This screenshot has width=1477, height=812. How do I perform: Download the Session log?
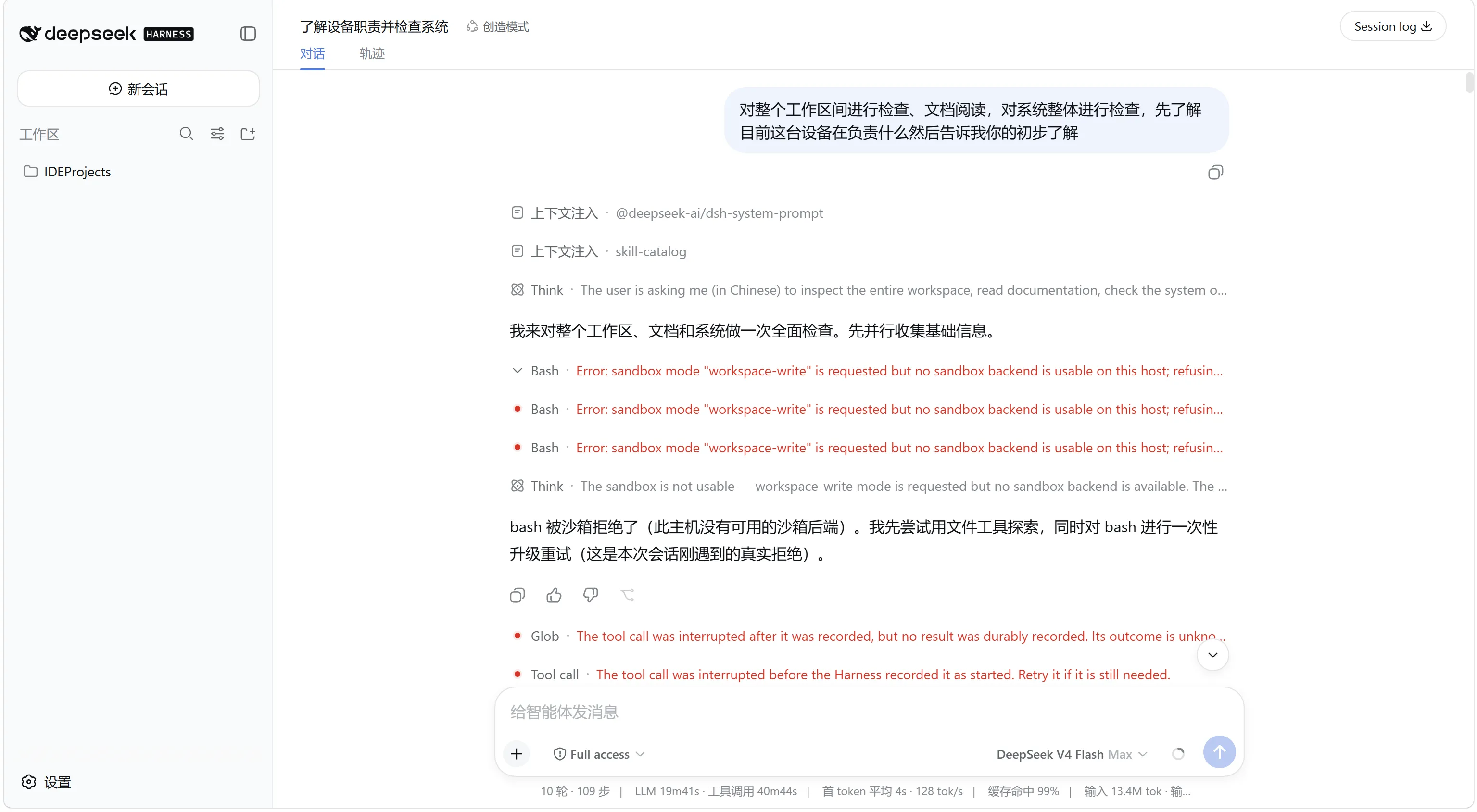[1393, 26]
